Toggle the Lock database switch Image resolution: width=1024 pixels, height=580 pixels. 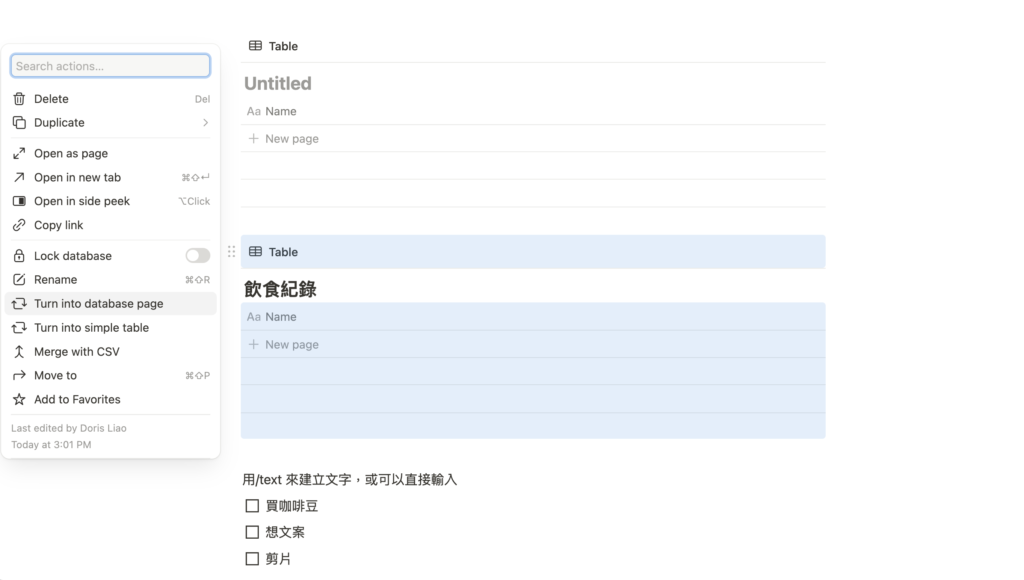pos(197,256)
